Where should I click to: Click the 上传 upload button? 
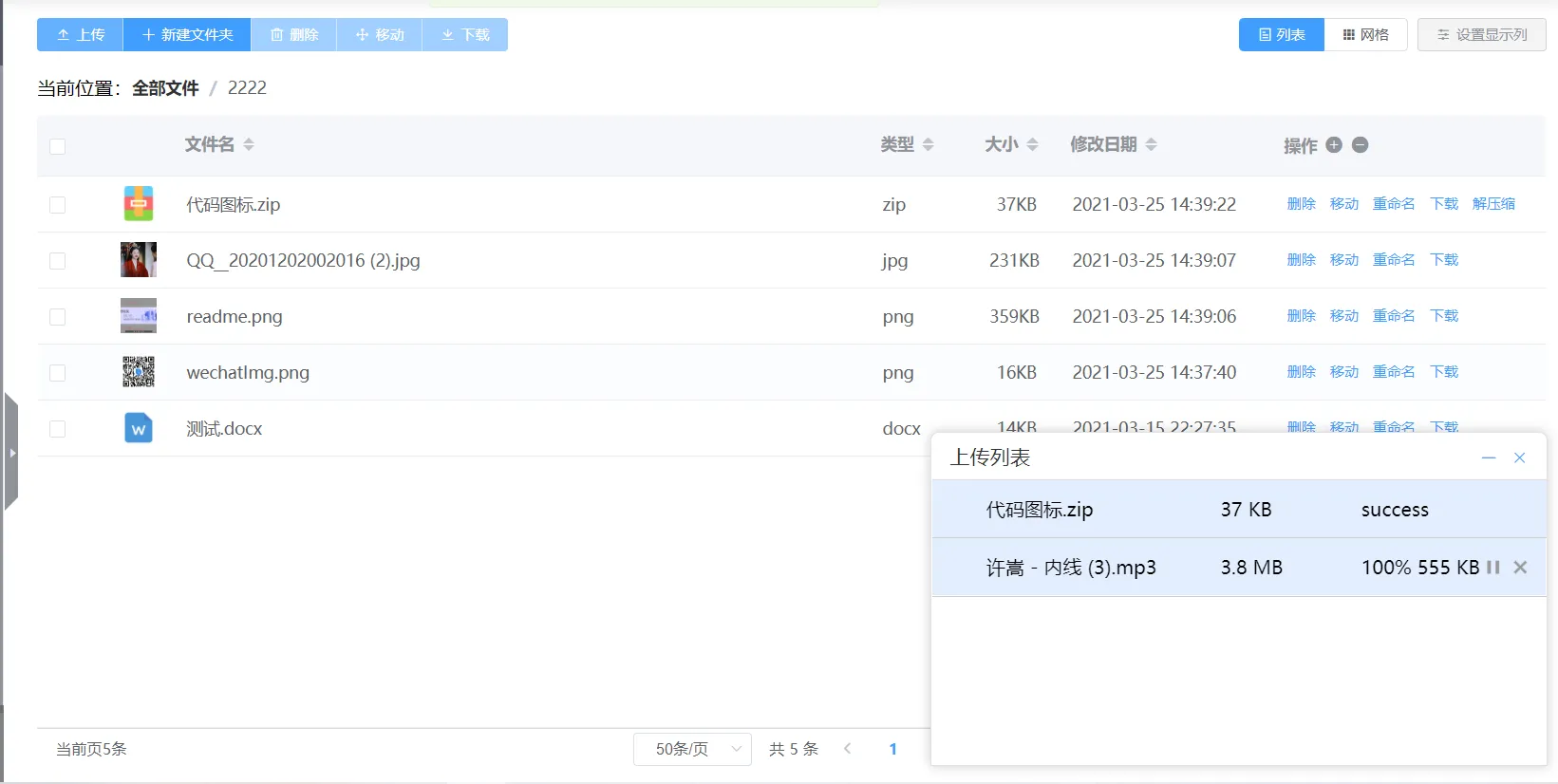80,34
